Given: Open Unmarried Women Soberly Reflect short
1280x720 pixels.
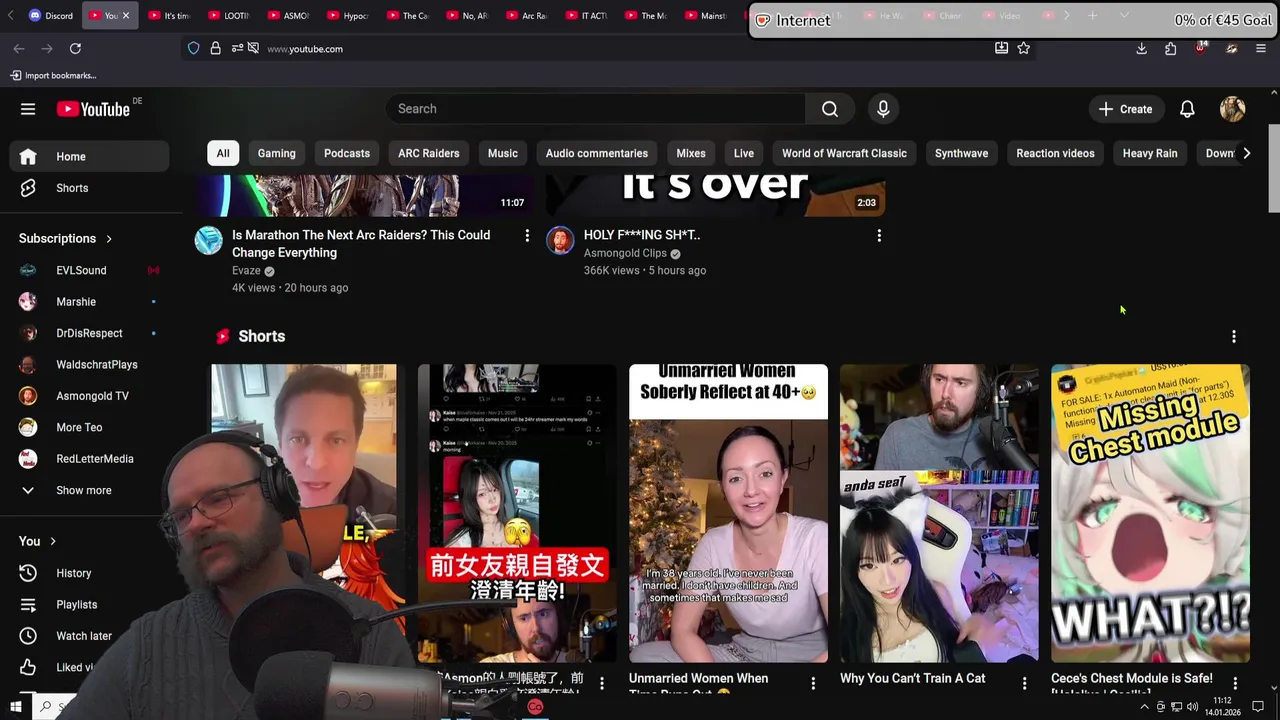Looking at the screenshot, I should point(728,513).
